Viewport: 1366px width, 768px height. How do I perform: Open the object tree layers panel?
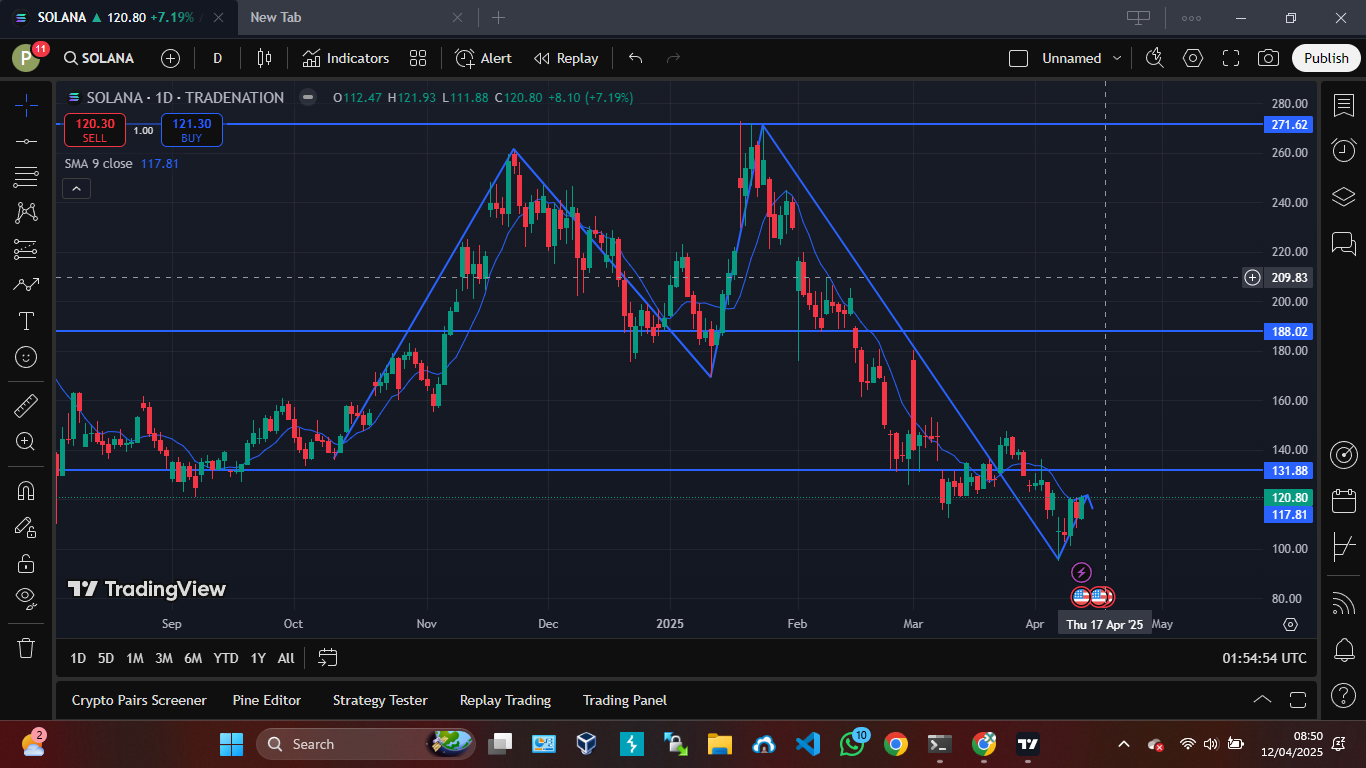tap(1344, 196)
